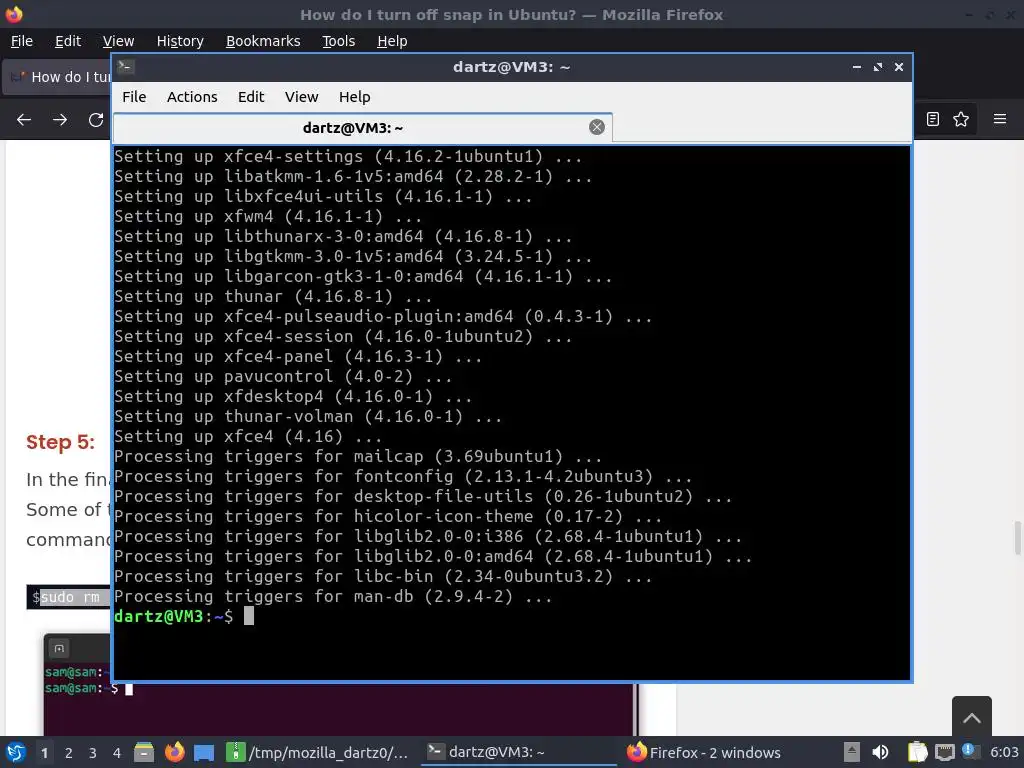Click the removable media eject tray icon

(x=851, y=752)
